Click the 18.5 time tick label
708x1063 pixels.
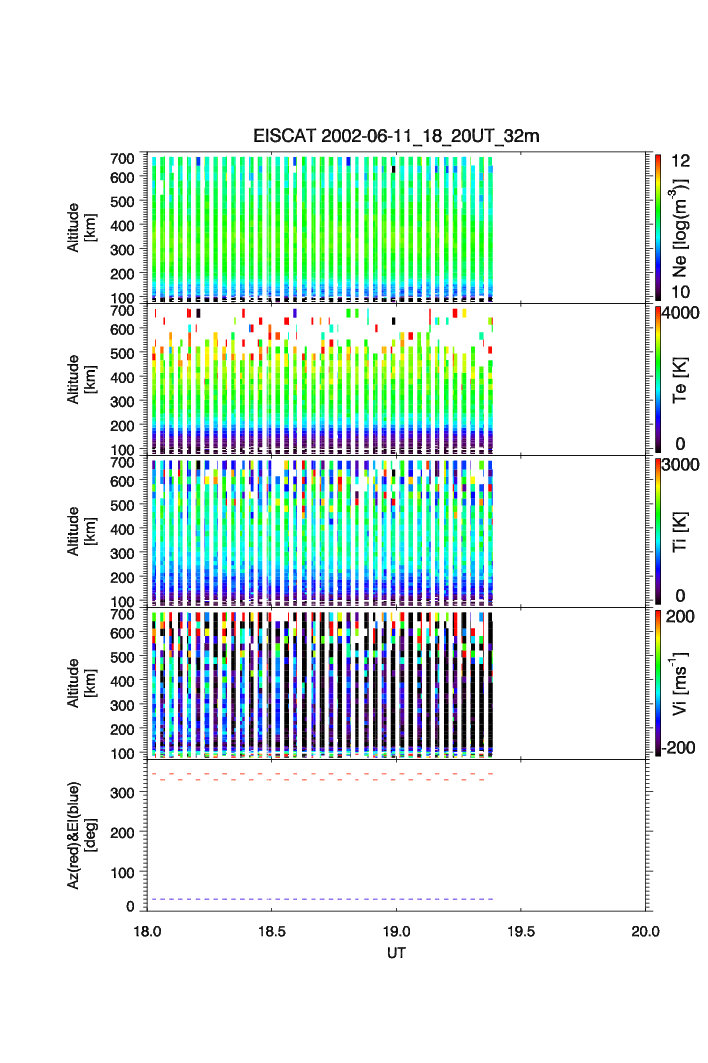click(x=271, y=931)
